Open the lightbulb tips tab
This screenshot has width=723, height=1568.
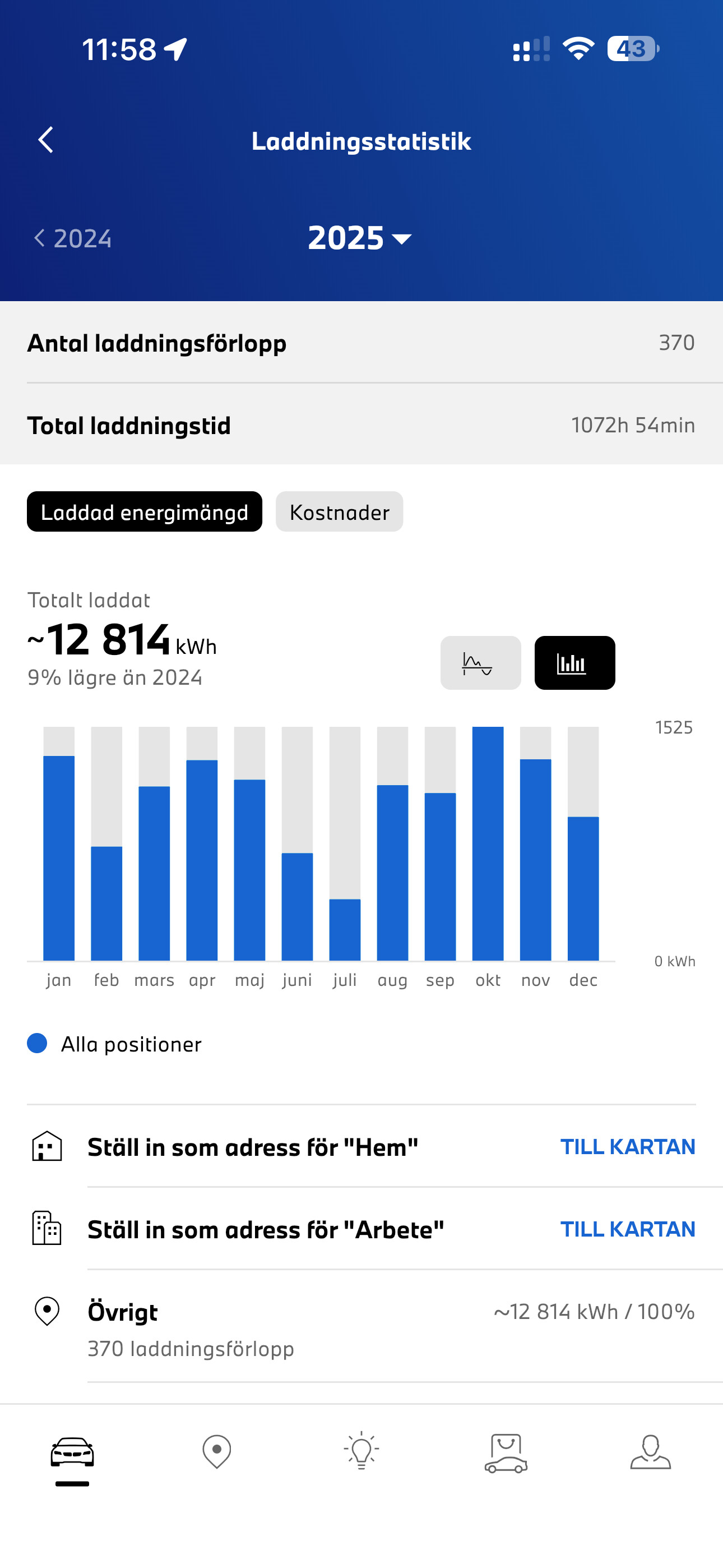click(361, 1452)
